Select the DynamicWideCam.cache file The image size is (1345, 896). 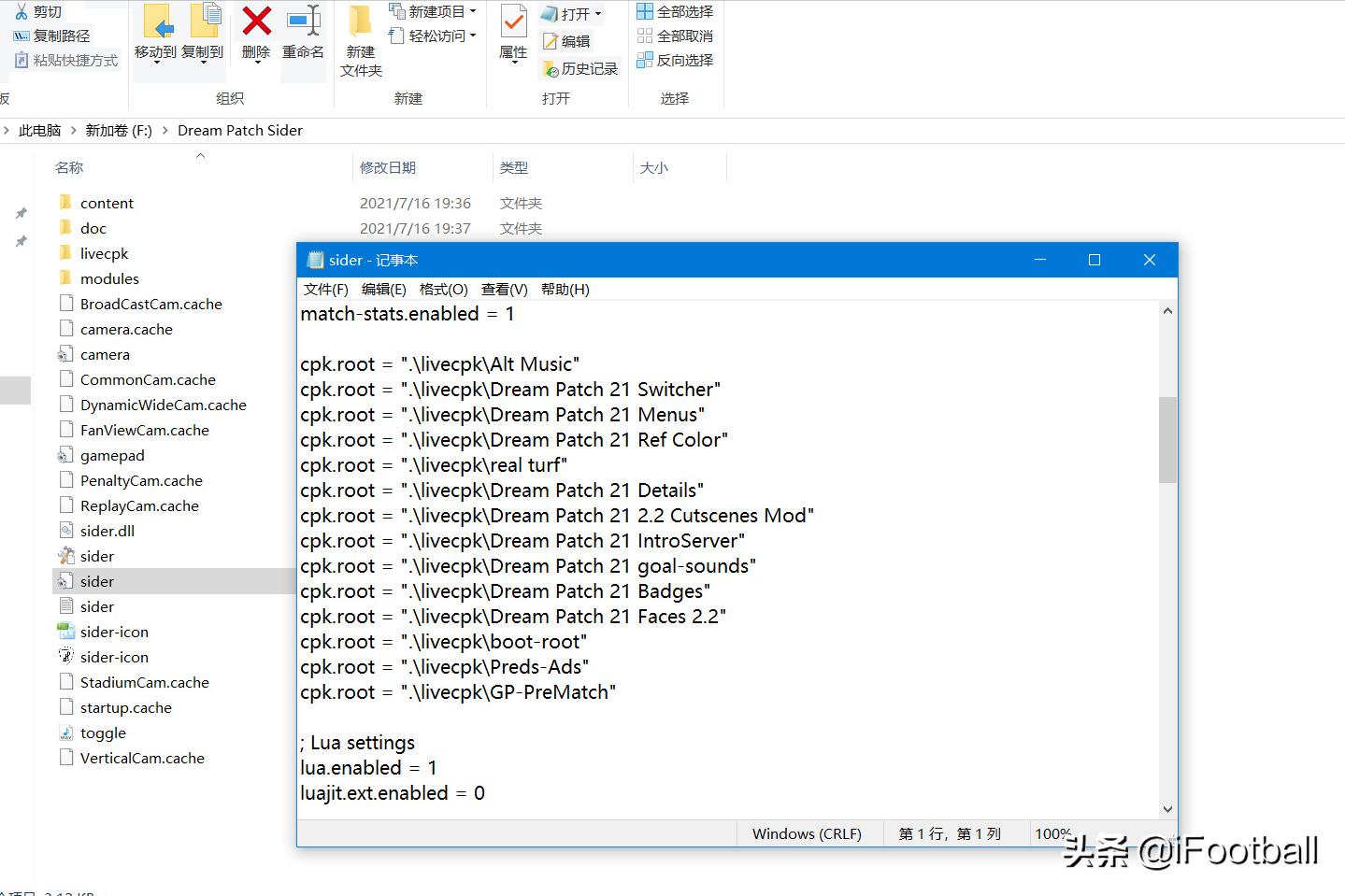163,405
